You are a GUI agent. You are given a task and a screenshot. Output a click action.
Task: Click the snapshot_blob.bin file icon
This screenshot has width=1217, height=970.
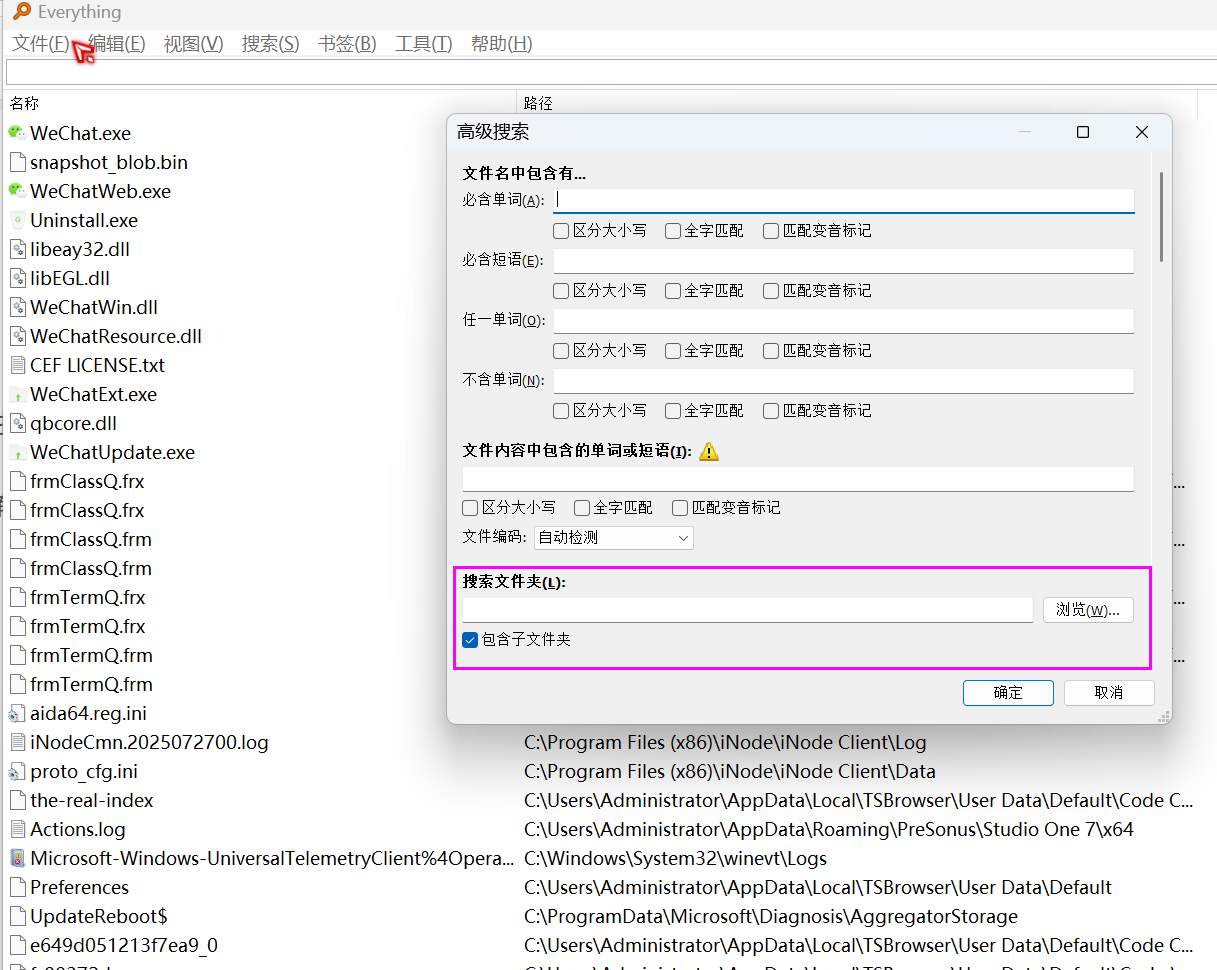click(x=17, y=162)
